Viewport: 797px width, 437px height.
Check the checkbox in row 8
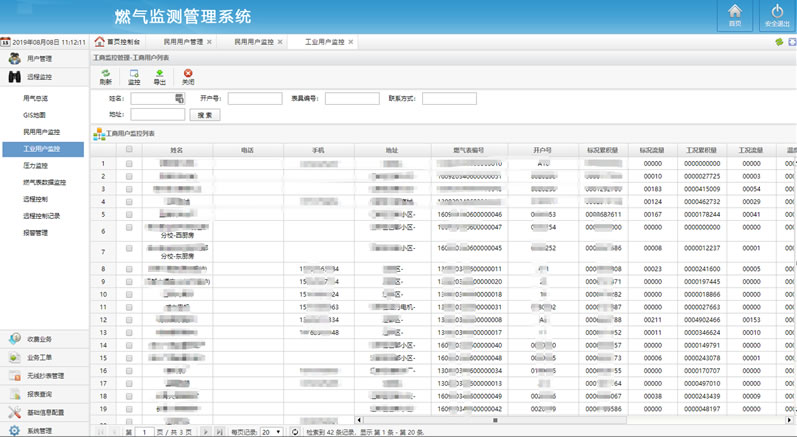click(x=129, y=269)
